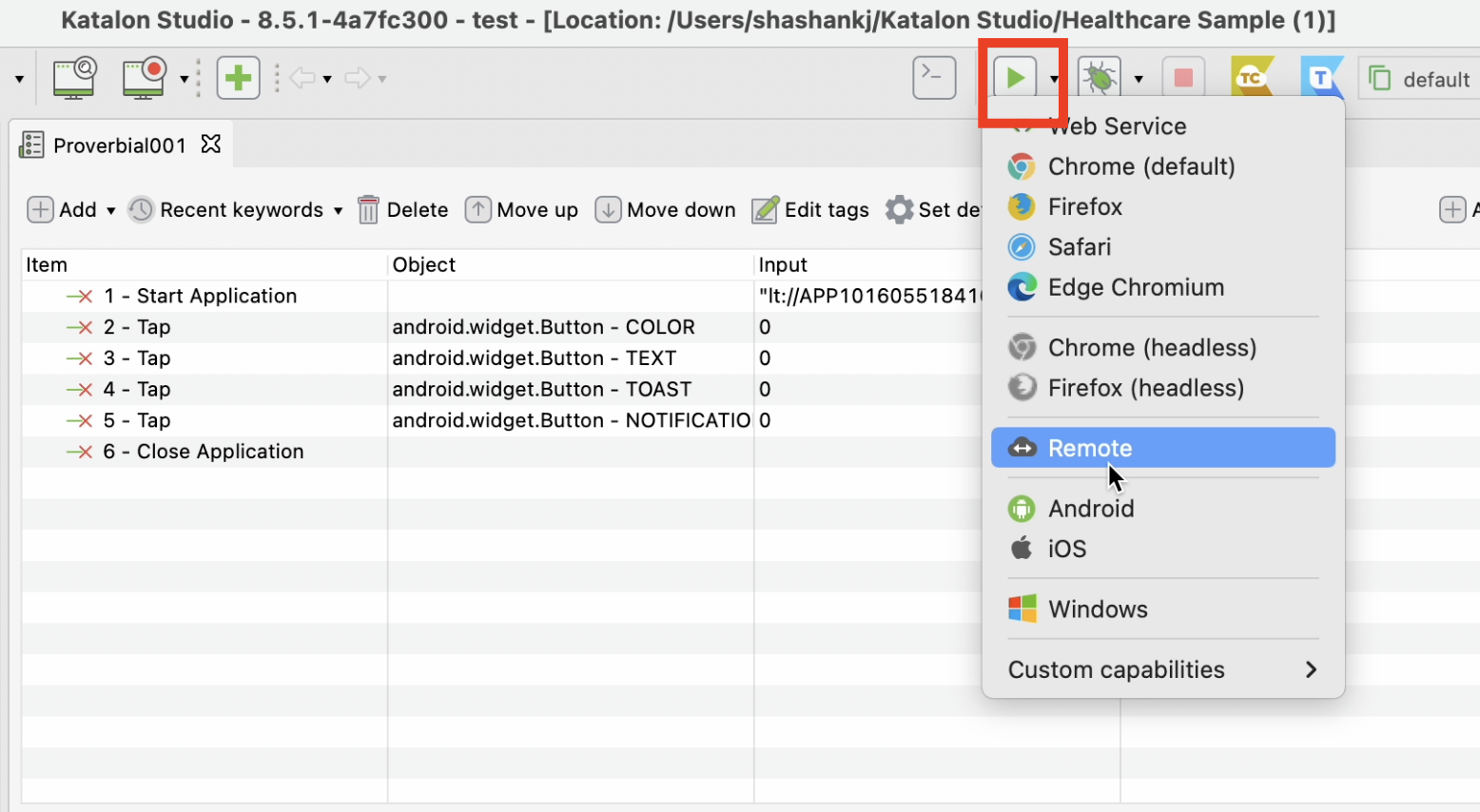Screen dimensions: 1480x812
Task: Choose Chrome (headless) in the menu
Action: [1151, 348]
